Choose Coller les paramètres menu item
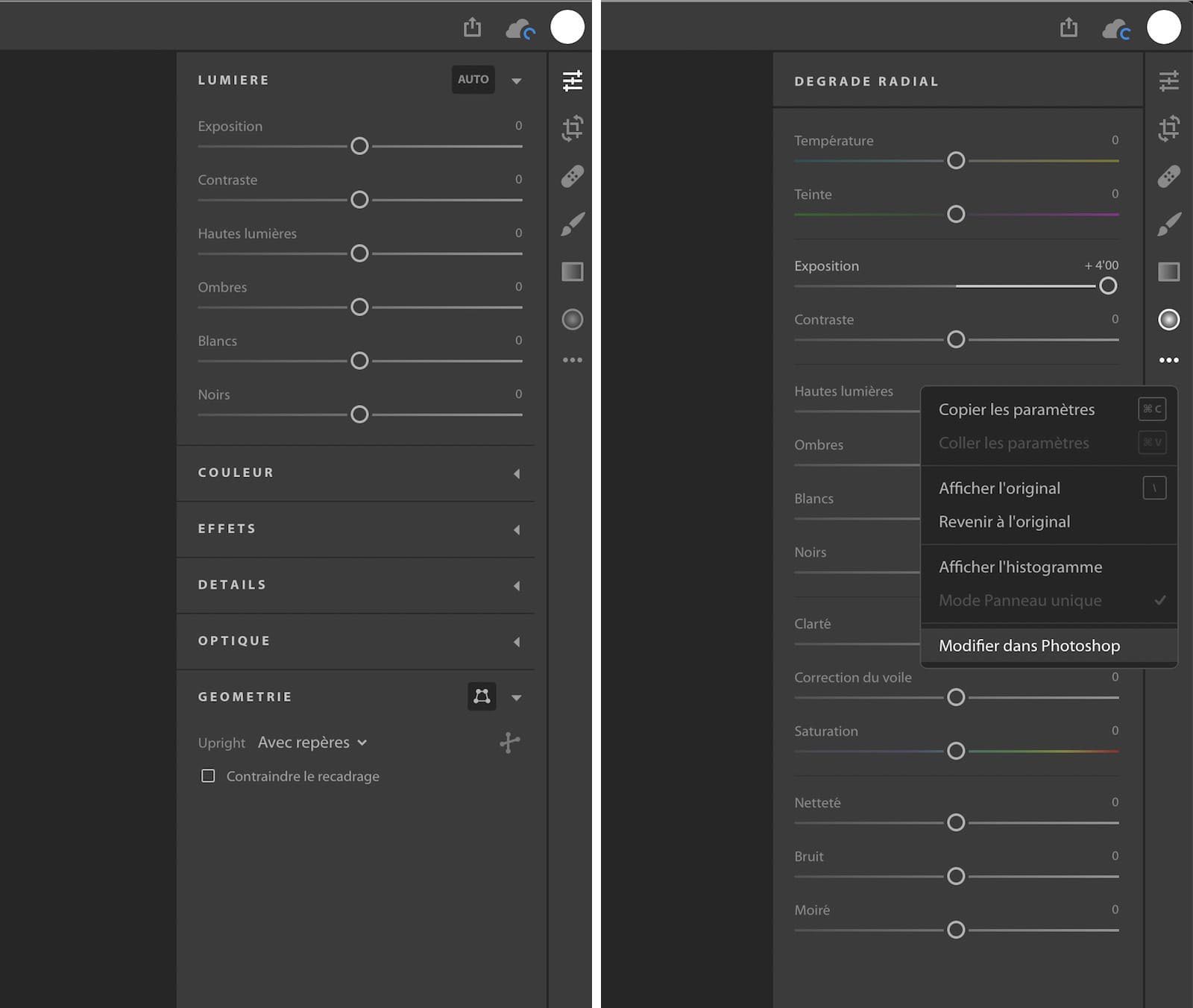Image resolution: width=1193 pixels, height=1008 pixels. pyautogui.click(x=1049, y=443)
